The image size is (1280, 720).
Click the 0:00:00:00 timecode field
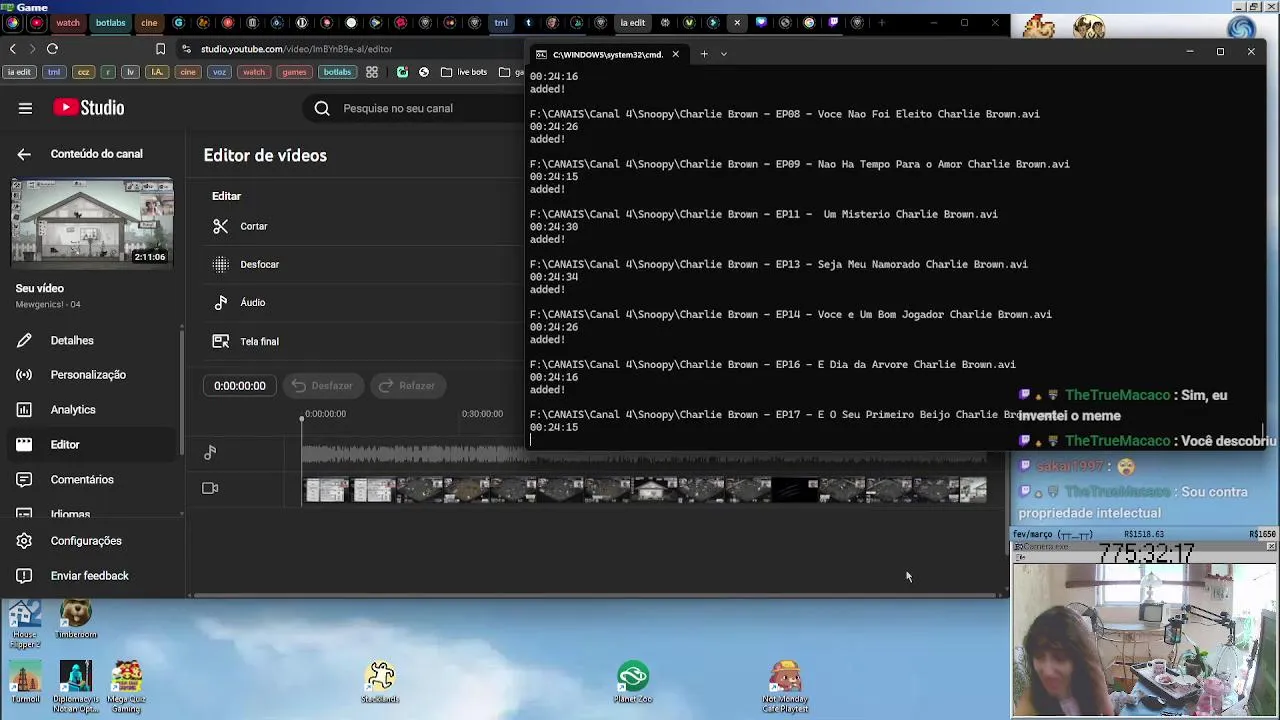pyautogui.click(x=240, y=386)
